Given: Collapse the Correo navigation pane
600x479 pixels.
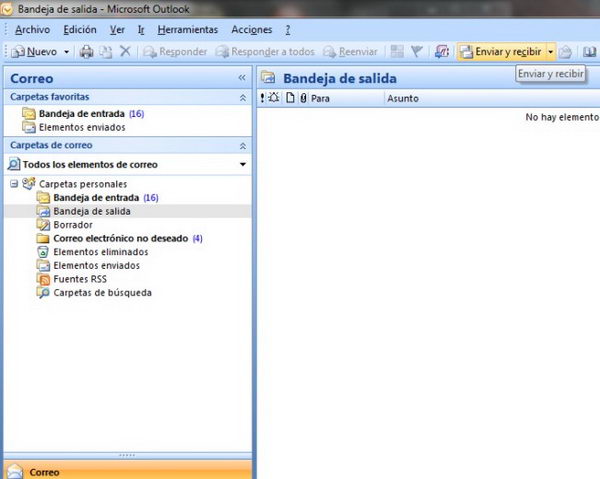Looking at the screenshot, I should coord(242,78).
